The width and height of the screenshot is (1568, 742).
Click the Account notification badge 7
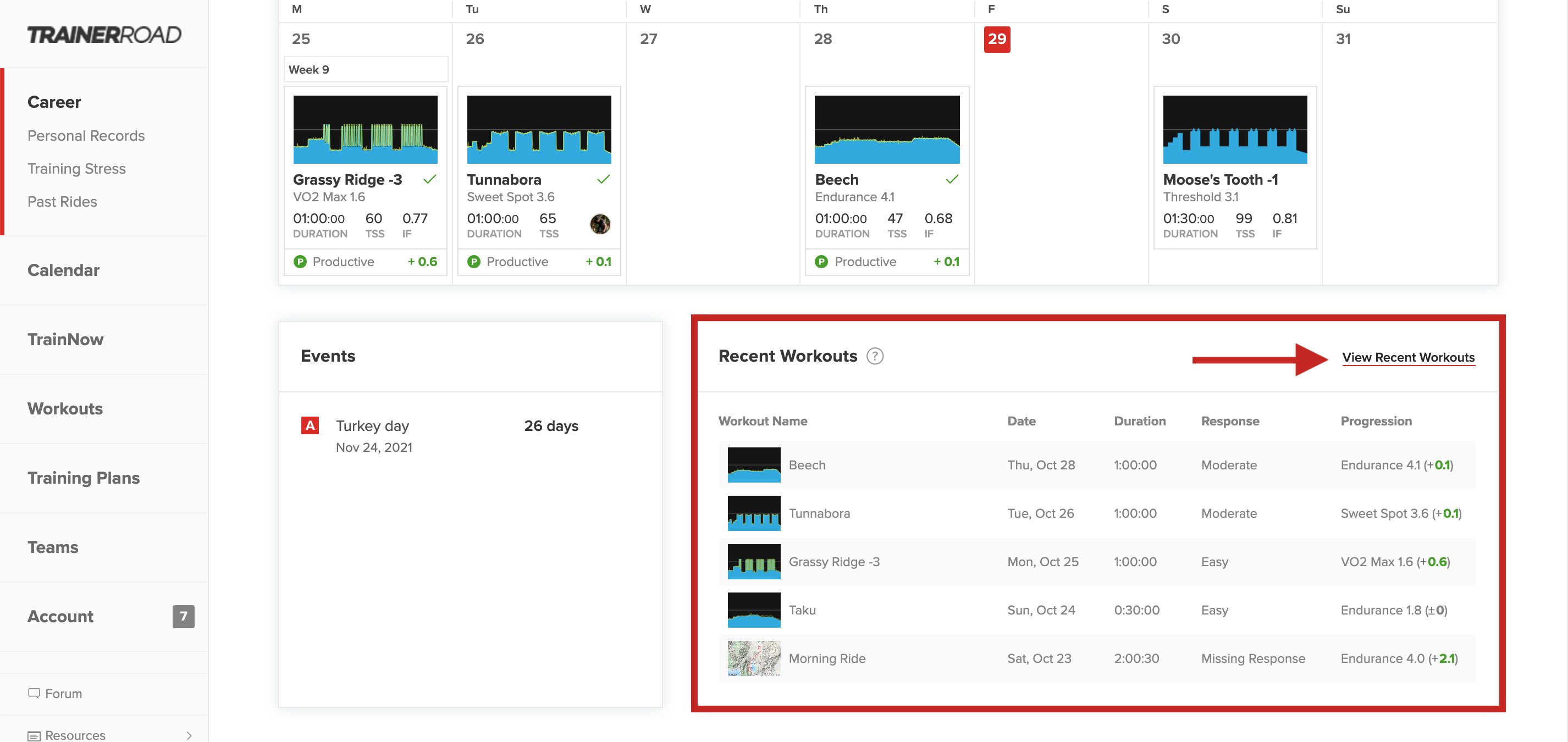(x=183, y=616)
